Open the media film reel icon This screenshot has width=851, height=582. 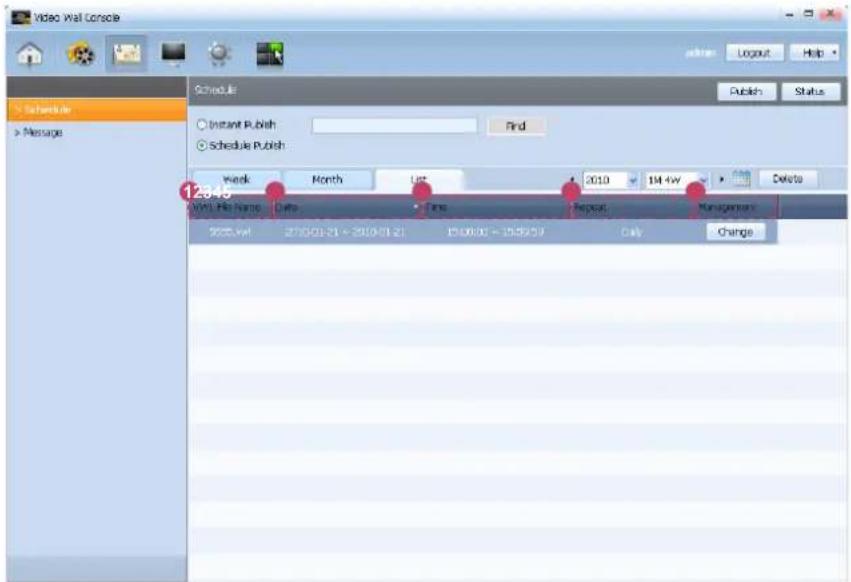(80, 54)
